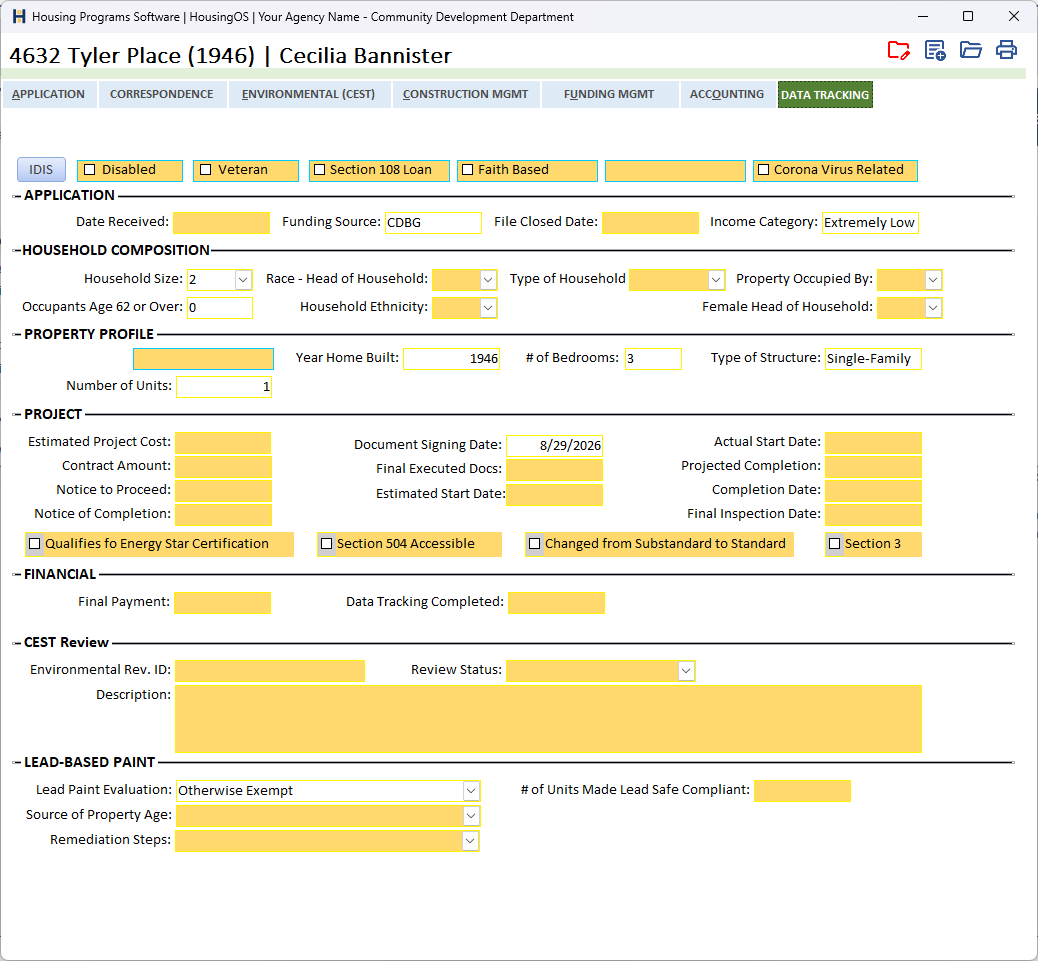Click the printer icon

click(x=1006, y=50)
